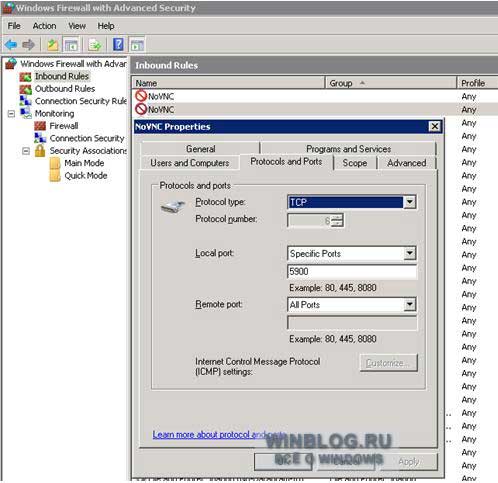This screenshot has width=498, height=483.
Task: Select Inbound Rules in the tree
Action: 62,76
